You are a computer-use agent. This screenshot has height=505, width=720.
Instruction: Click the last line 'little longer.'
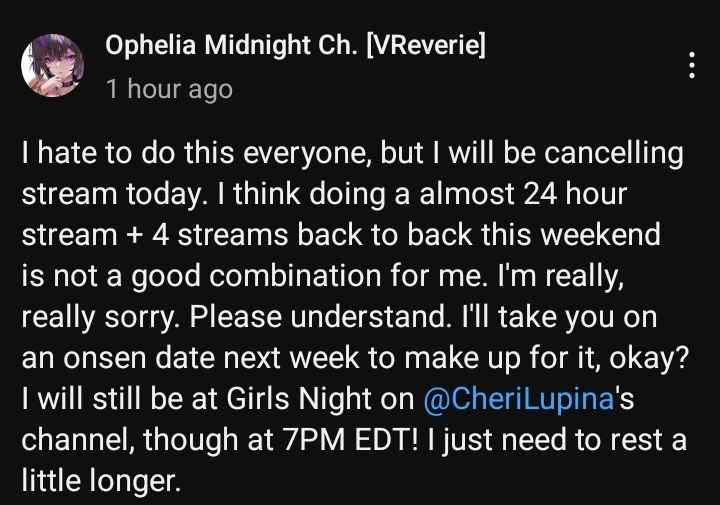tap(100, 481)
